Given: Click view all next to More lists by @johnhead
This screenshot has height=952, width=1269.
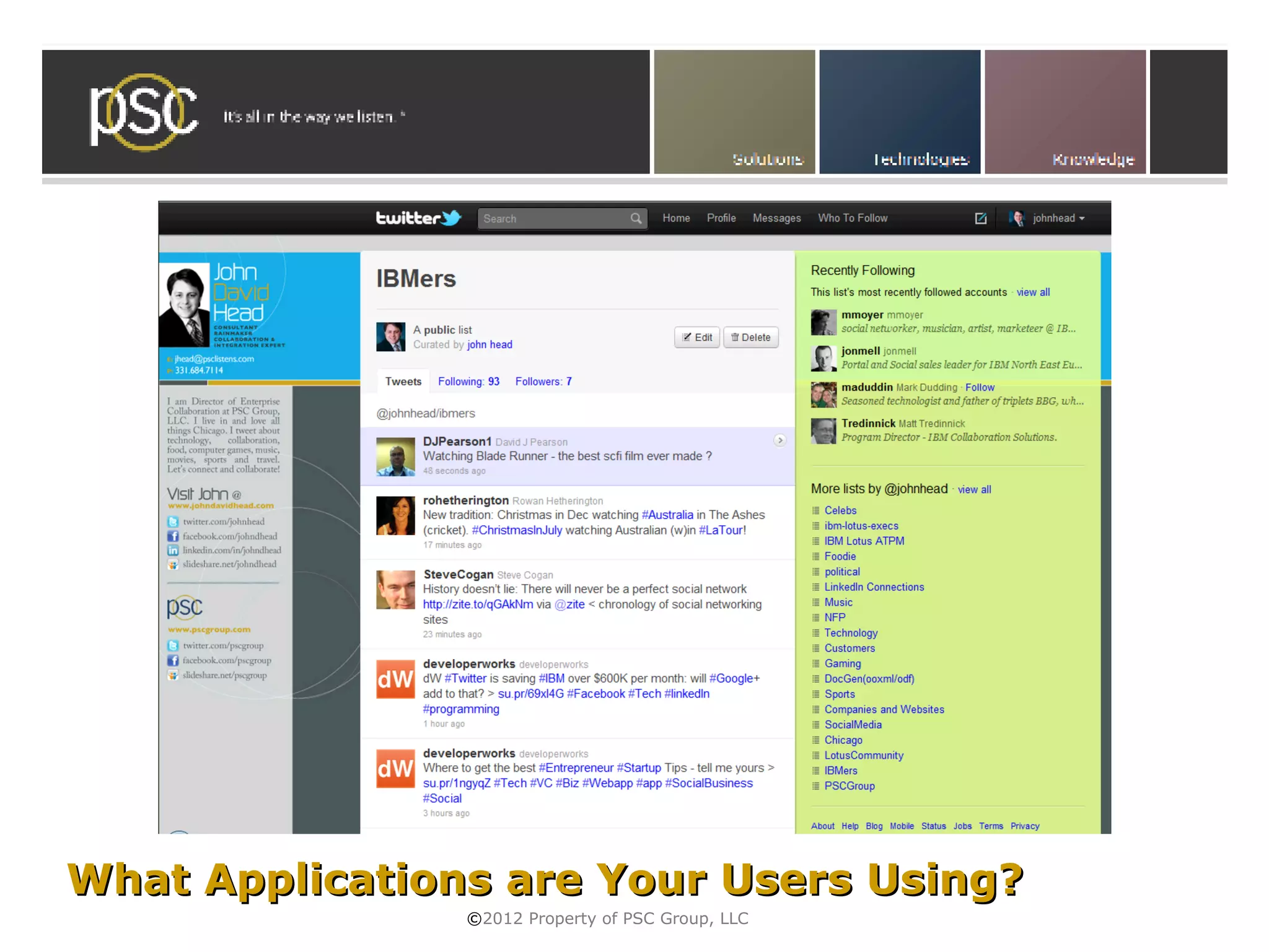Looking at the screenshot, I should pos(974,489).
